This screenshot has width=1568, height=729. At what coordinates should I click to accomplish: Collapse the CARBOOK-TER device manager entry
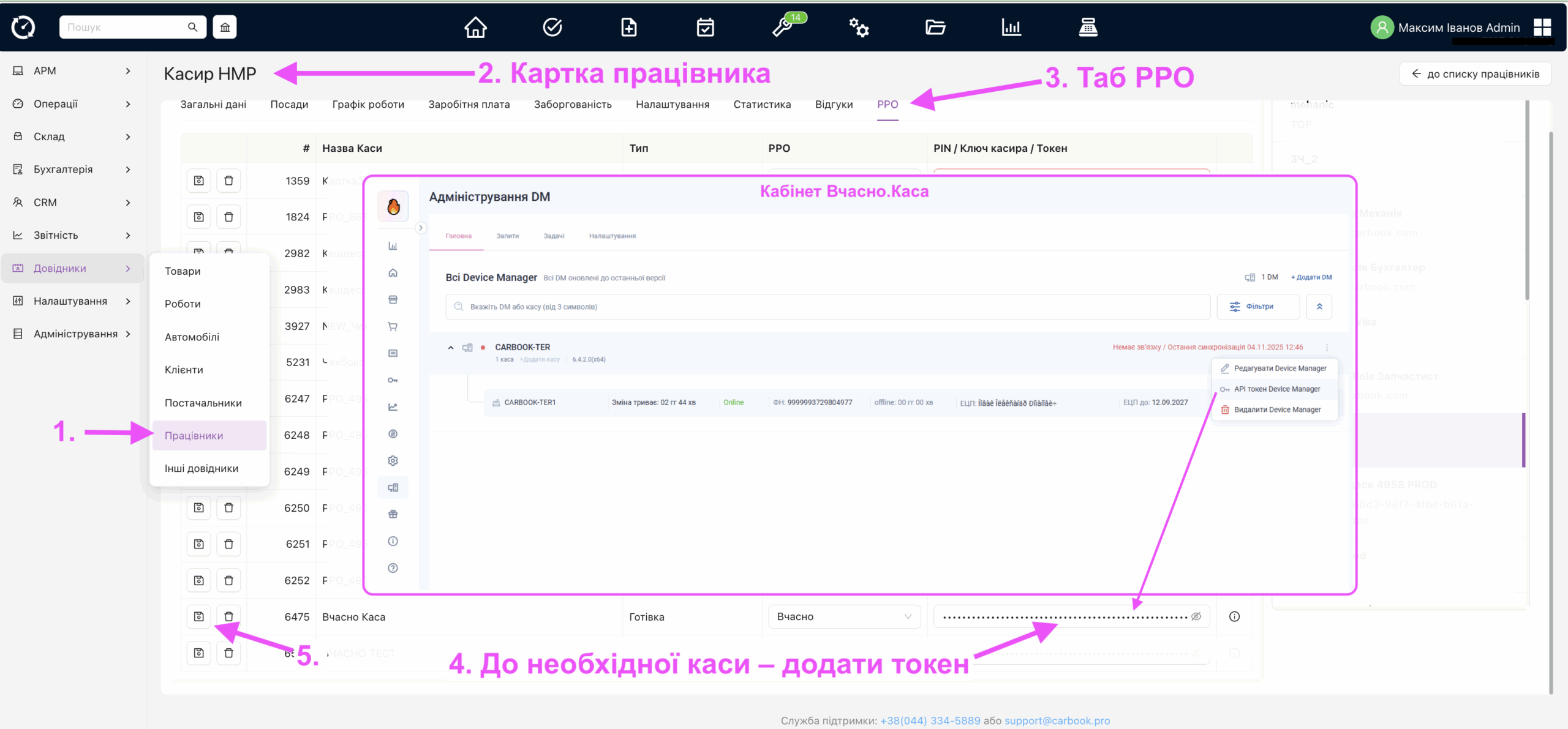(x=450, y=347)
